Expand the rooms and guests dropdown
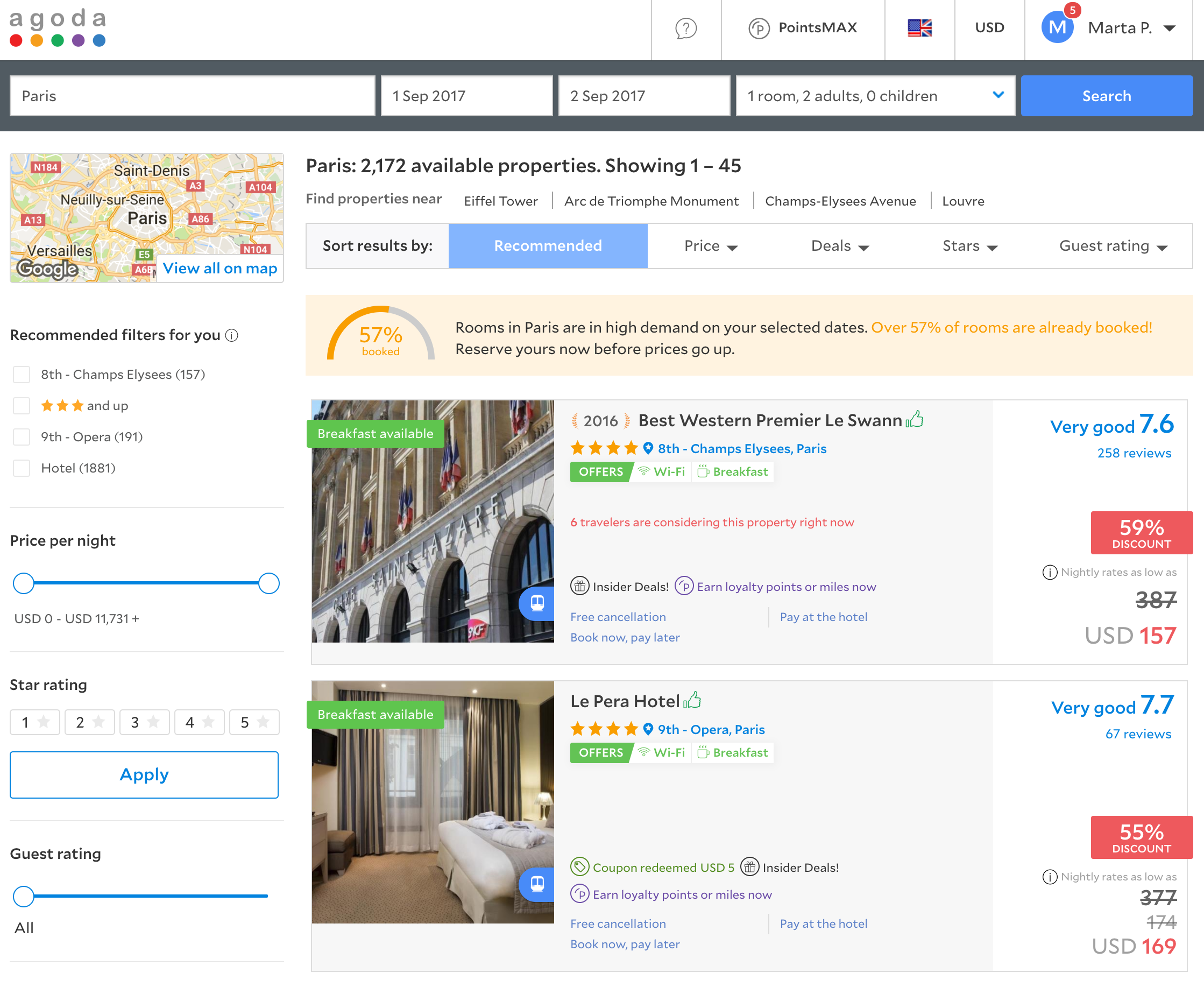 (x=876, y=95)
